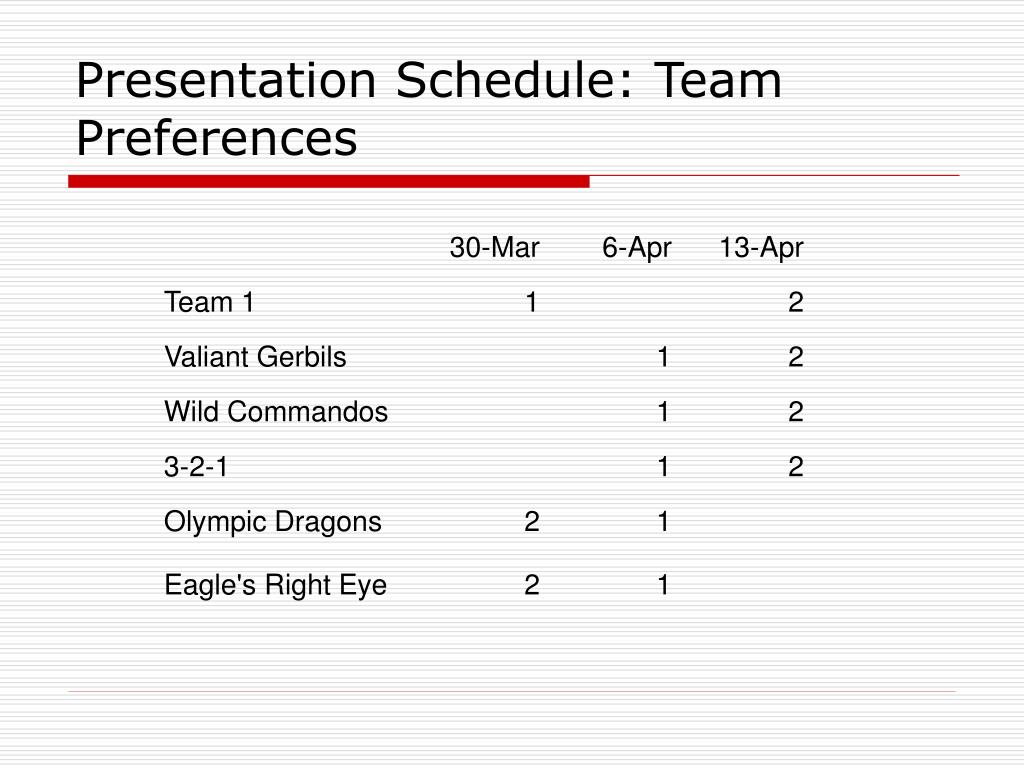This screenshot has width=1024, height=768.
Task: Select the 6-Apr column header
Action: [637, 249]
